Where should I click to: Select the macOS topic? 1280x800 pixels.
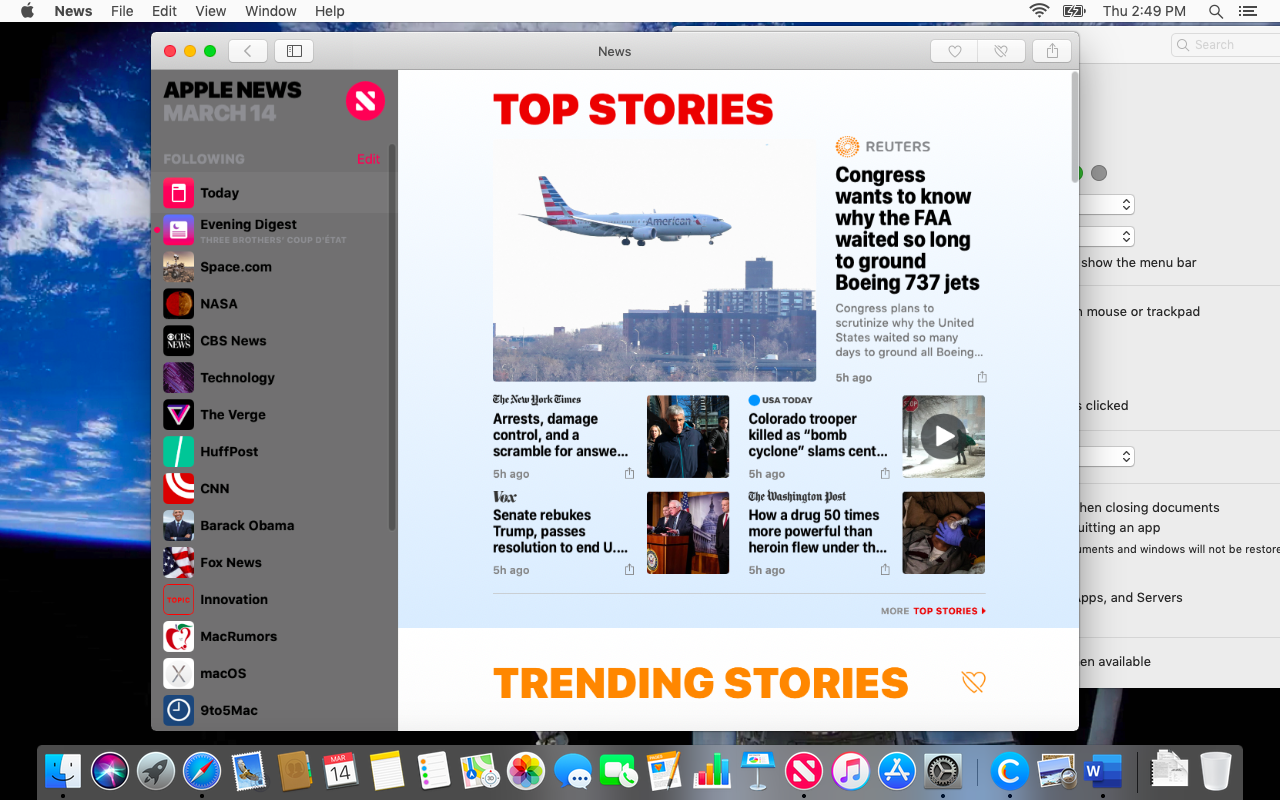(274, 674)
